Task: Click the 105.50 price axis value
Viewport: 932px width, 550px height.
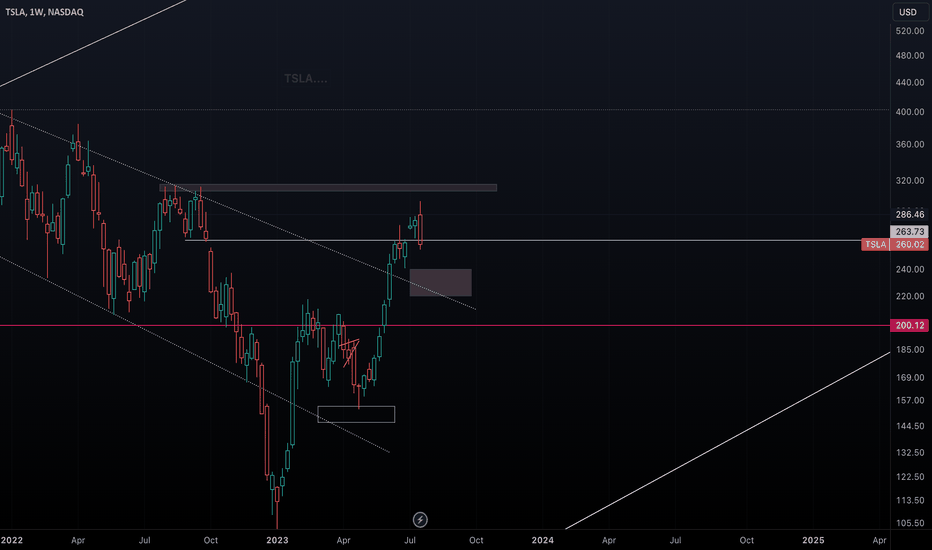Action: tap(909, 523)
